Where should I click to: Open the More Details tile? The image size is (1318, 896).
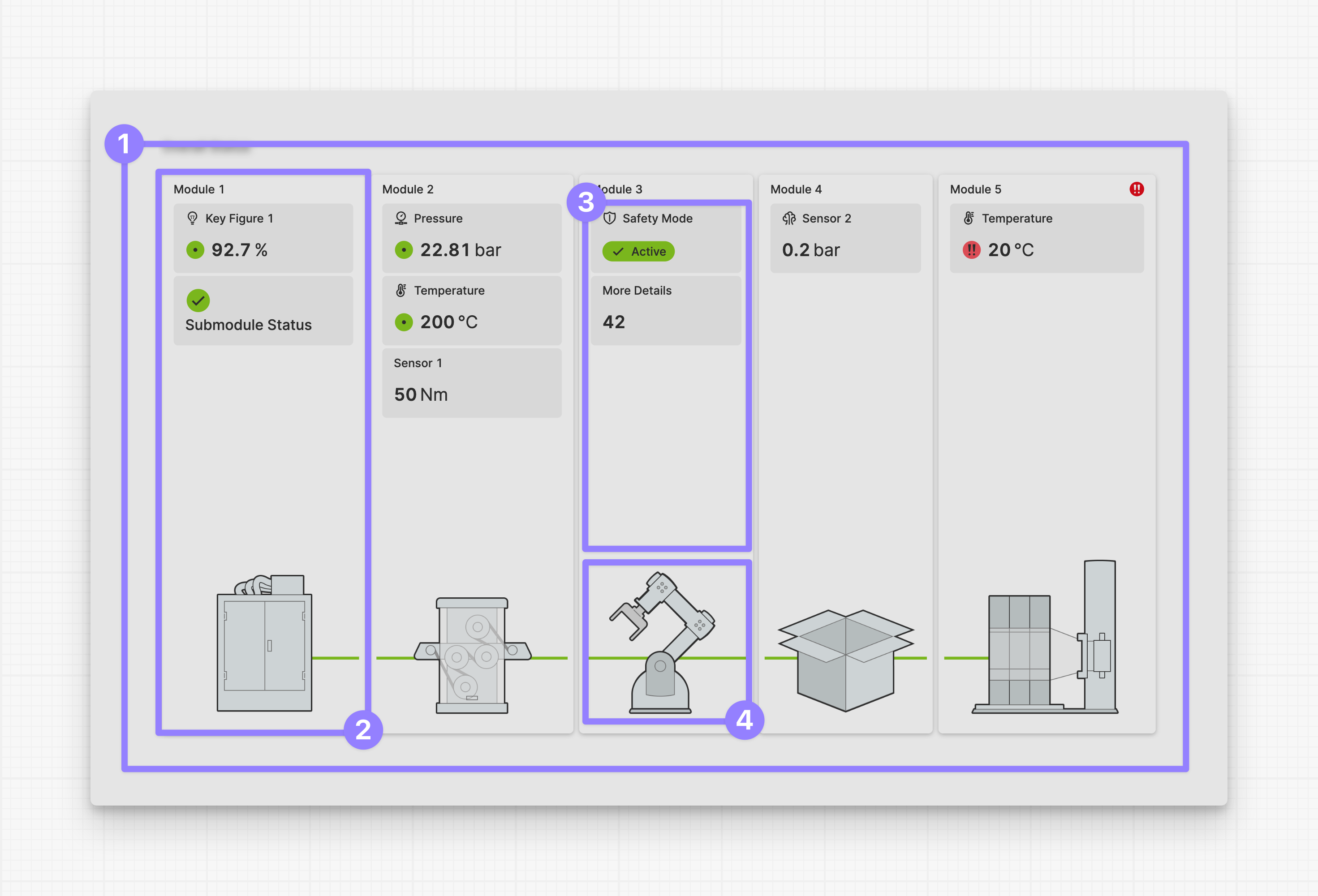pos(665,310)
